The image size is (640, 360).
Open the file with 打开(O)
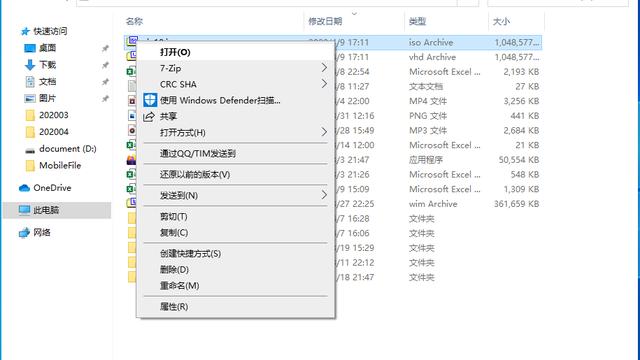[236, 52]
